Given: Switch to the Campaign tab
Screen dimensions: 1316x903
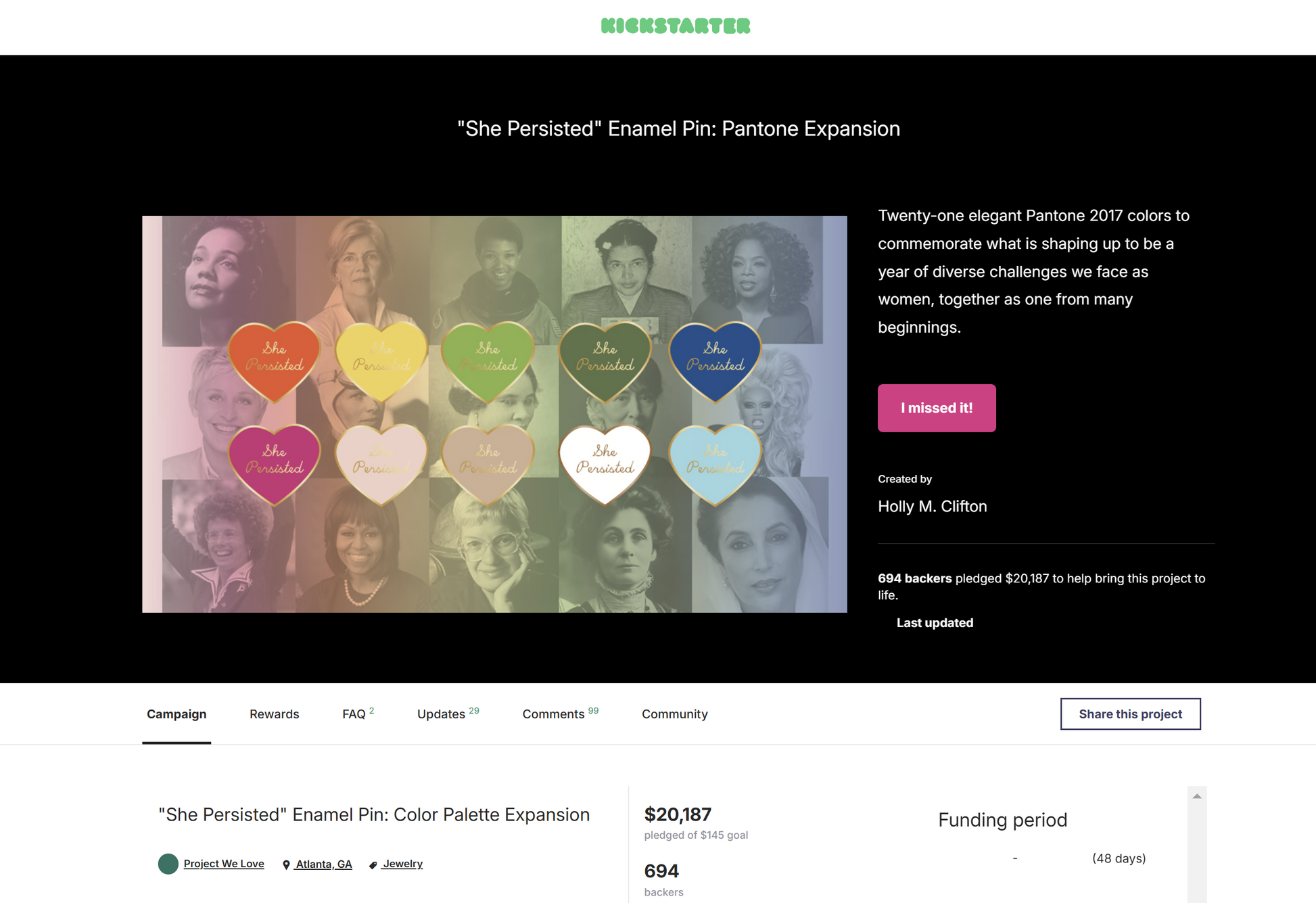Looking at the screenshot, I should [x=177, y=714].
